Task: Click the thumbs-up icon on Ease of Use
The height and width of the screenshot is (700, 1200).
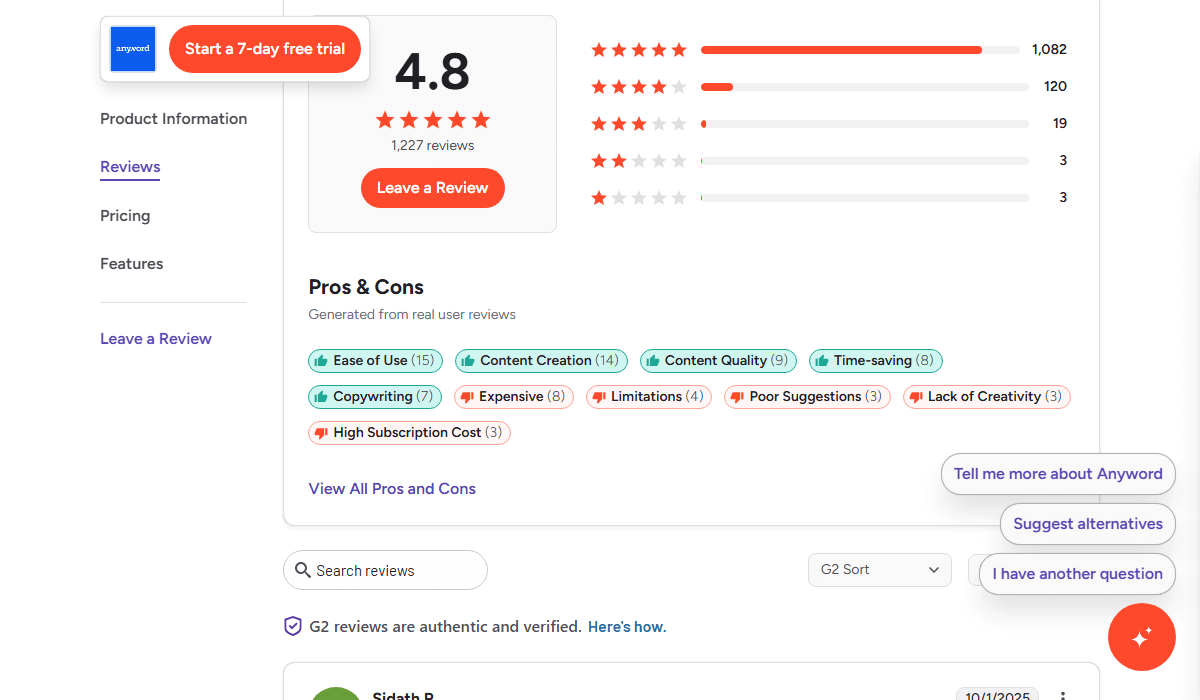Action: [319, 360]
